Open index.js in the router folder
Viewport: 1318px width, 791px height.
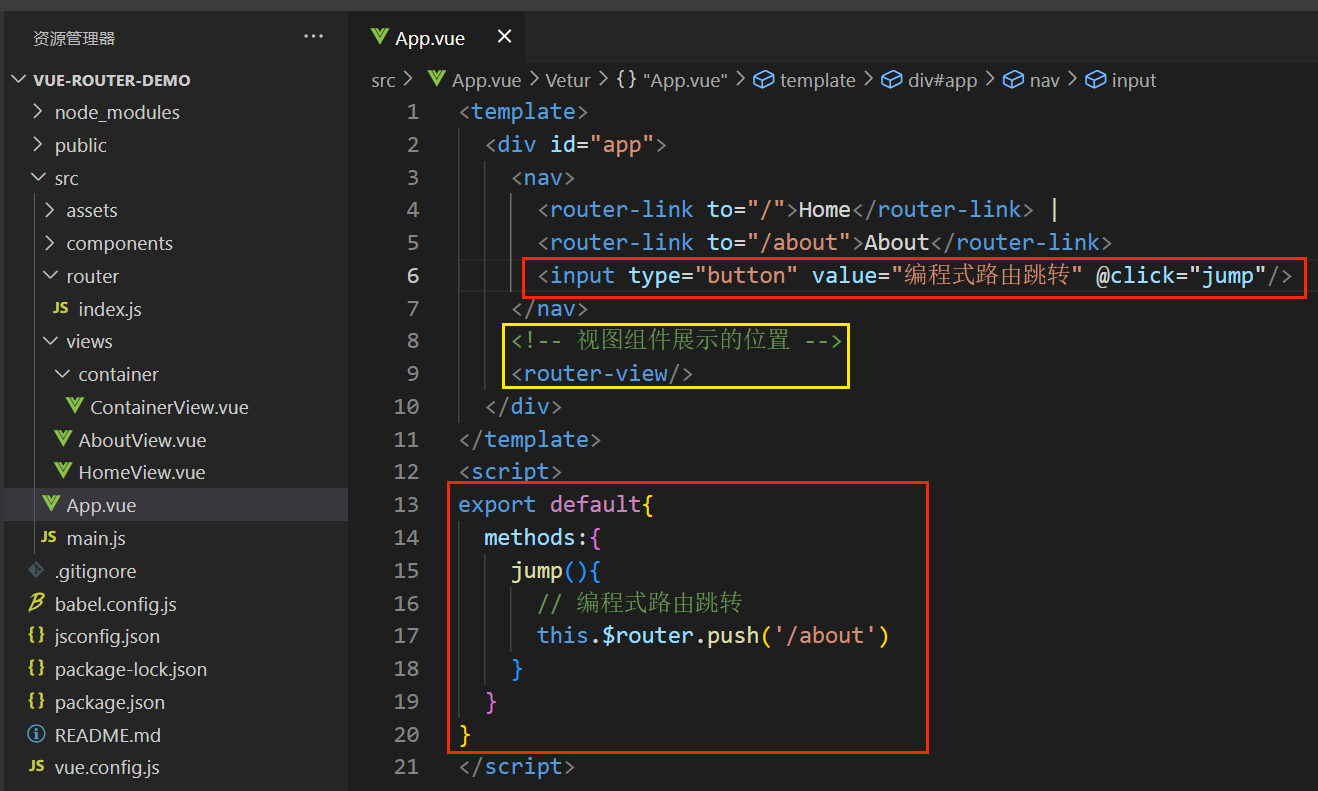(x=110, y=309)
